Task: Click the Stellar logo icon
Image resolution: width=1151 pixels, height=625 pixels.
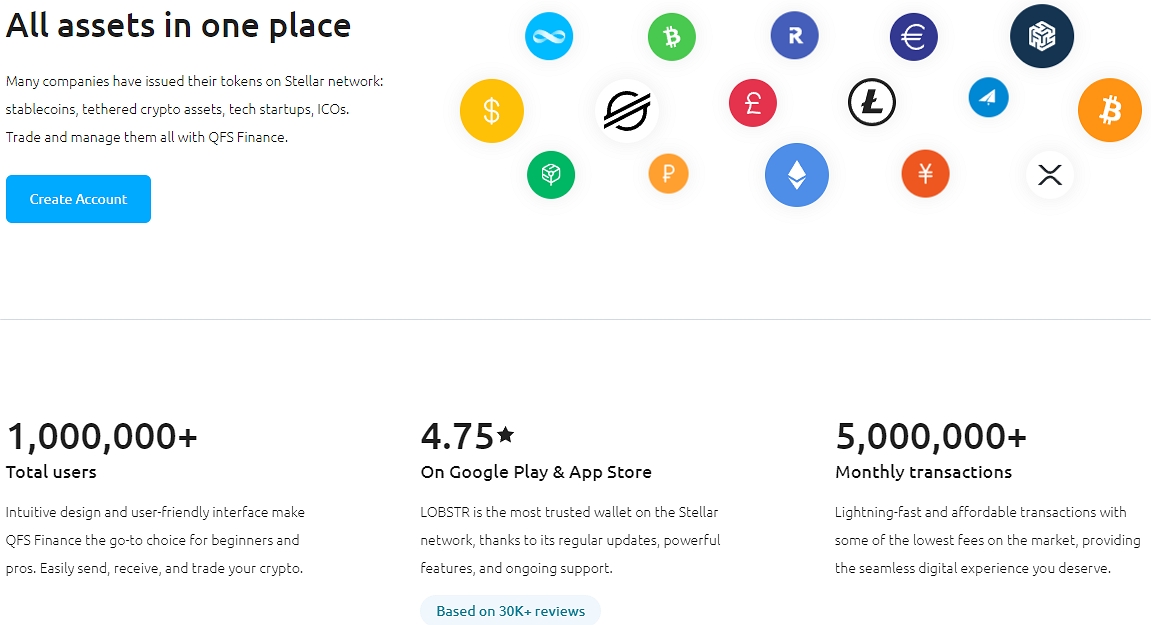Action: click(x=627, y=110)
